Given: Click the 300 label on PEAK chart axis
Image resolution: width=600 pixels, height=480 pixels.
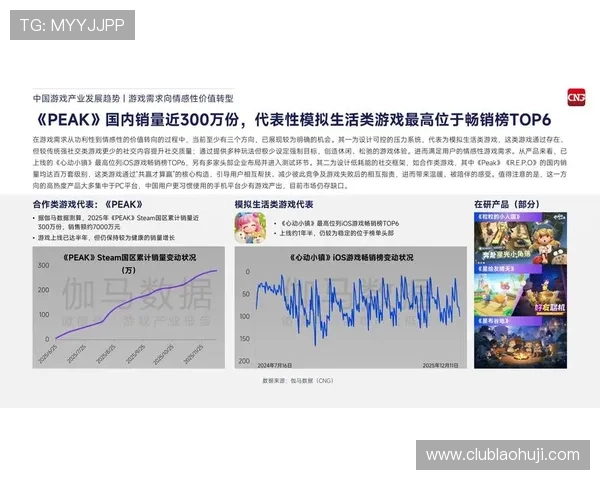Looking at the screenshot, I should click(x=44, y=265).
